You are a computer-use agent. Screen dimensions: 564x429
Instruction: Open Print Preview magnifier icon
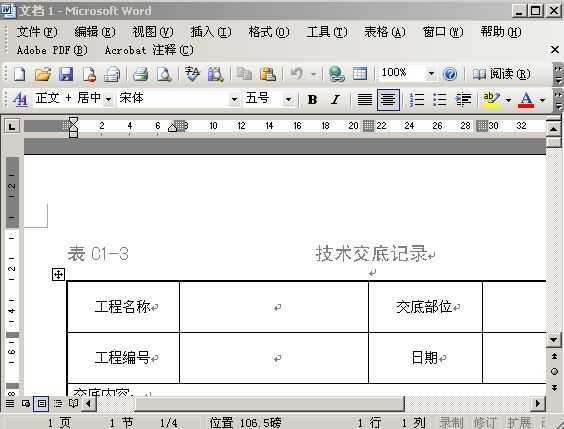(x=164, y=74)
